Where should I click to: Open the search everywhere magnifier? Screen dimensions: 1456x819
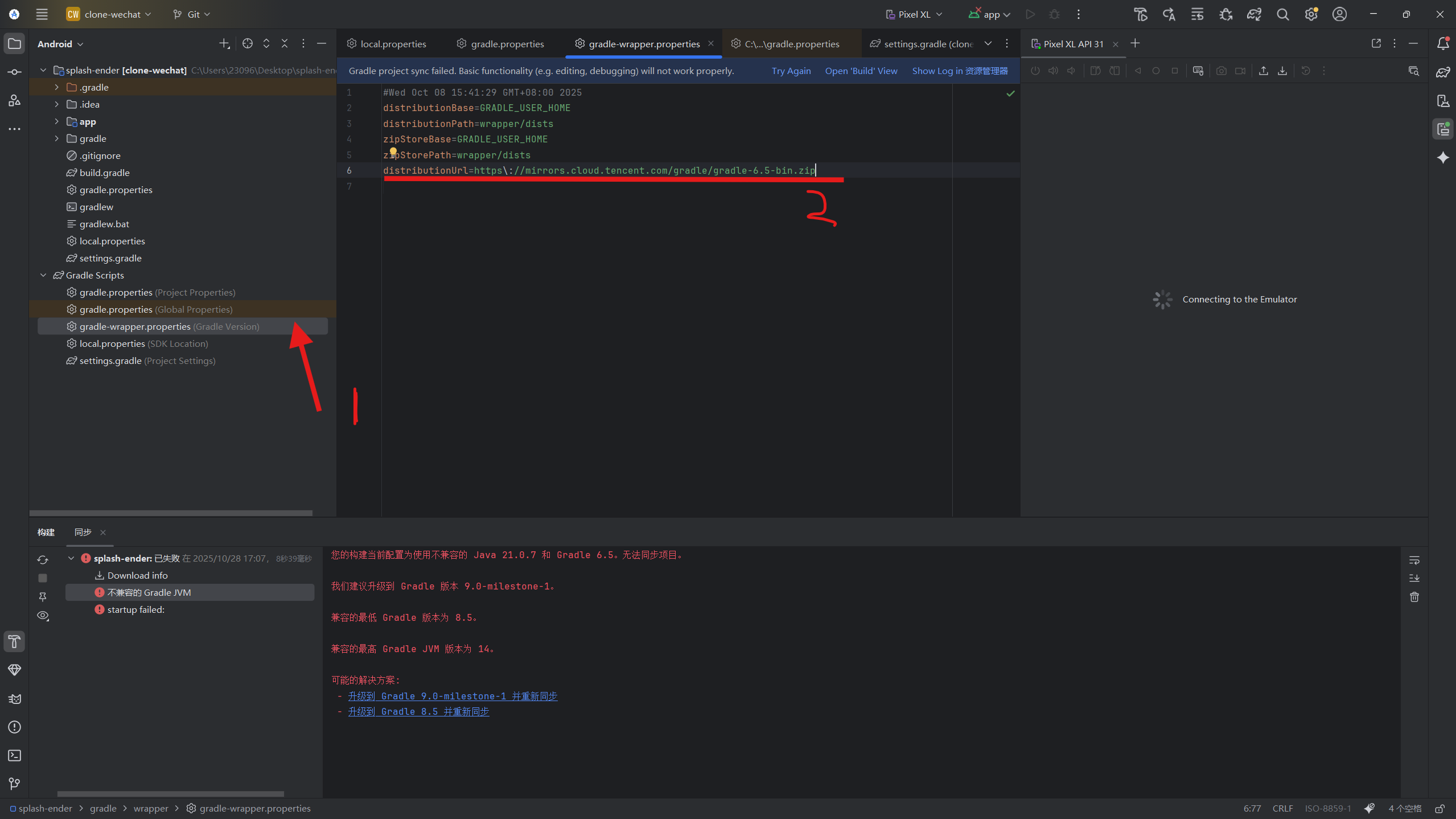[1282, 14]
